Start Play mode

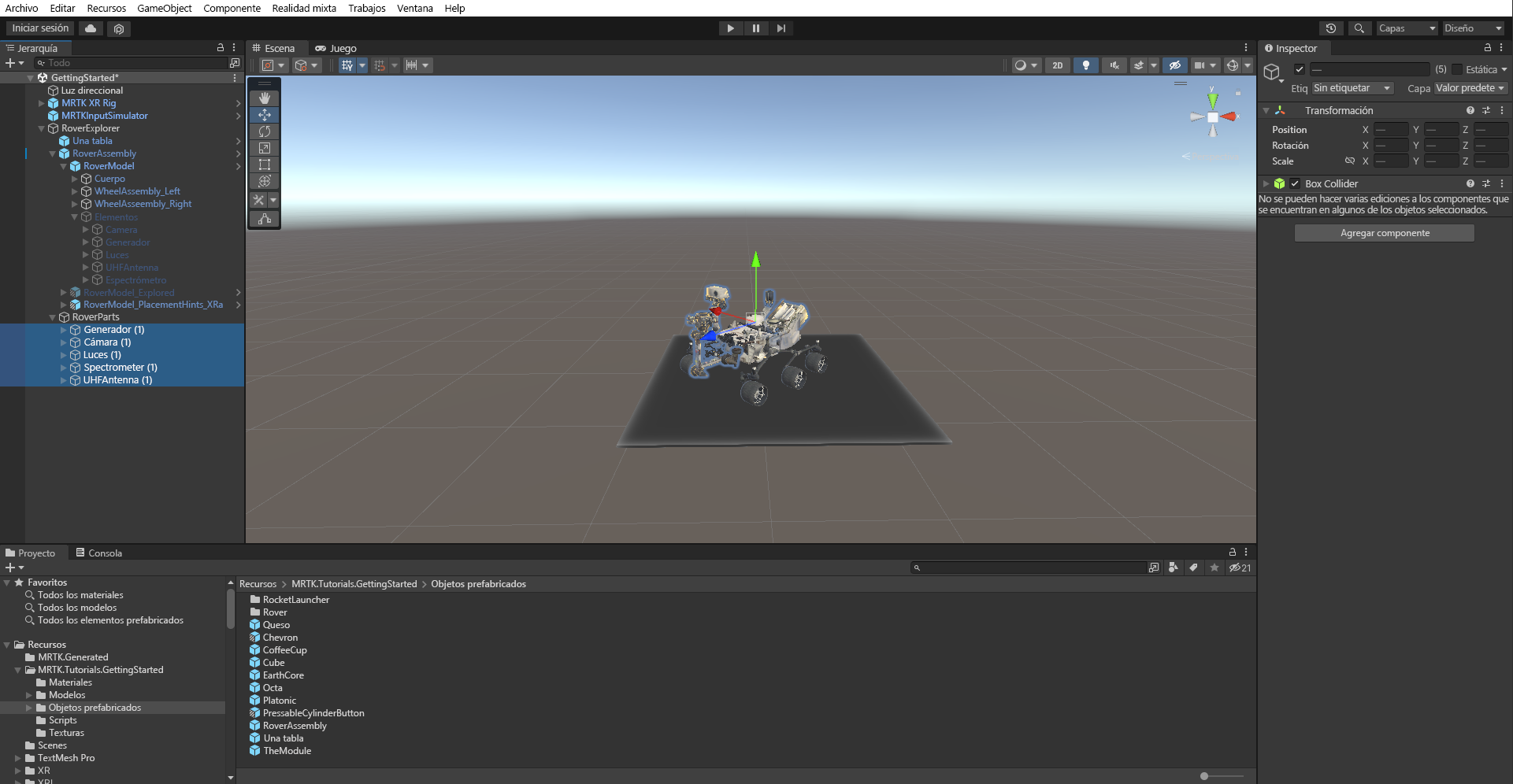(731, 28)
